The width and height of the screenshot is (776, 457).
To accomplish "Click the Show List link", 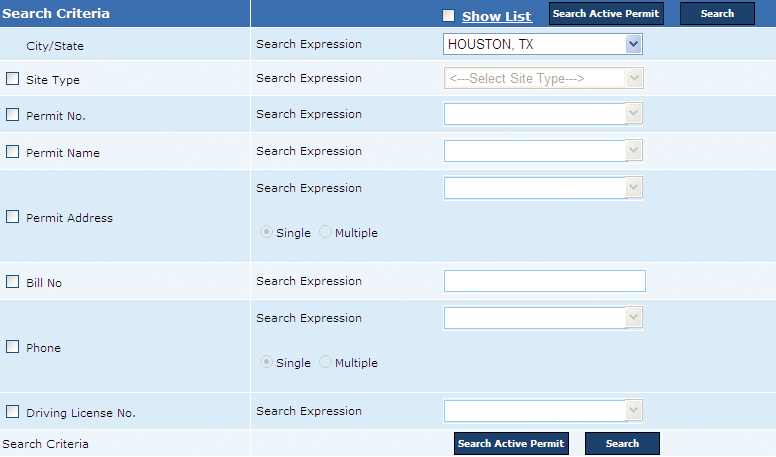I will [x=496, y=17].
